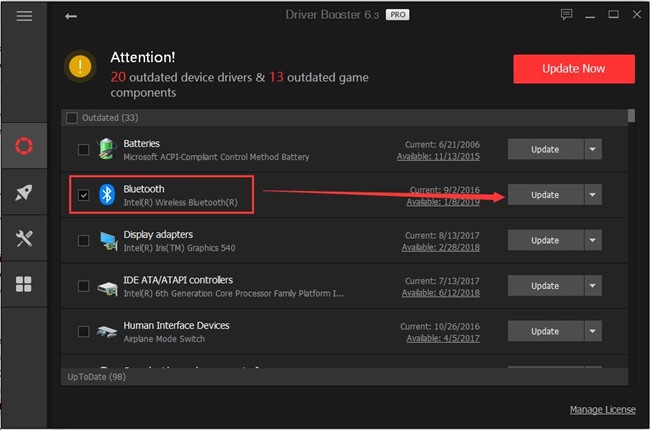Click the Batteries device icon
The image size is (650, 430).
pos(107,149)
